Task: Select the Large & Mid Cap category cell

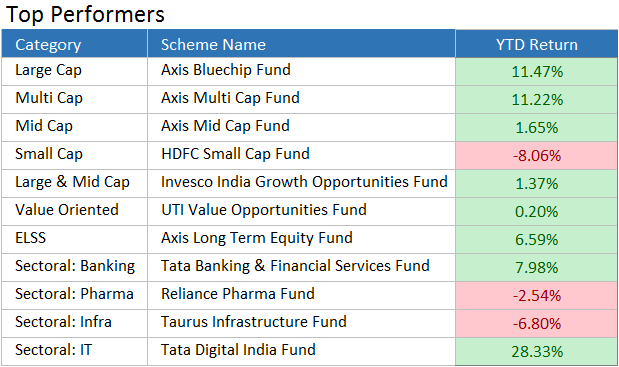Action: click(75, 184)
